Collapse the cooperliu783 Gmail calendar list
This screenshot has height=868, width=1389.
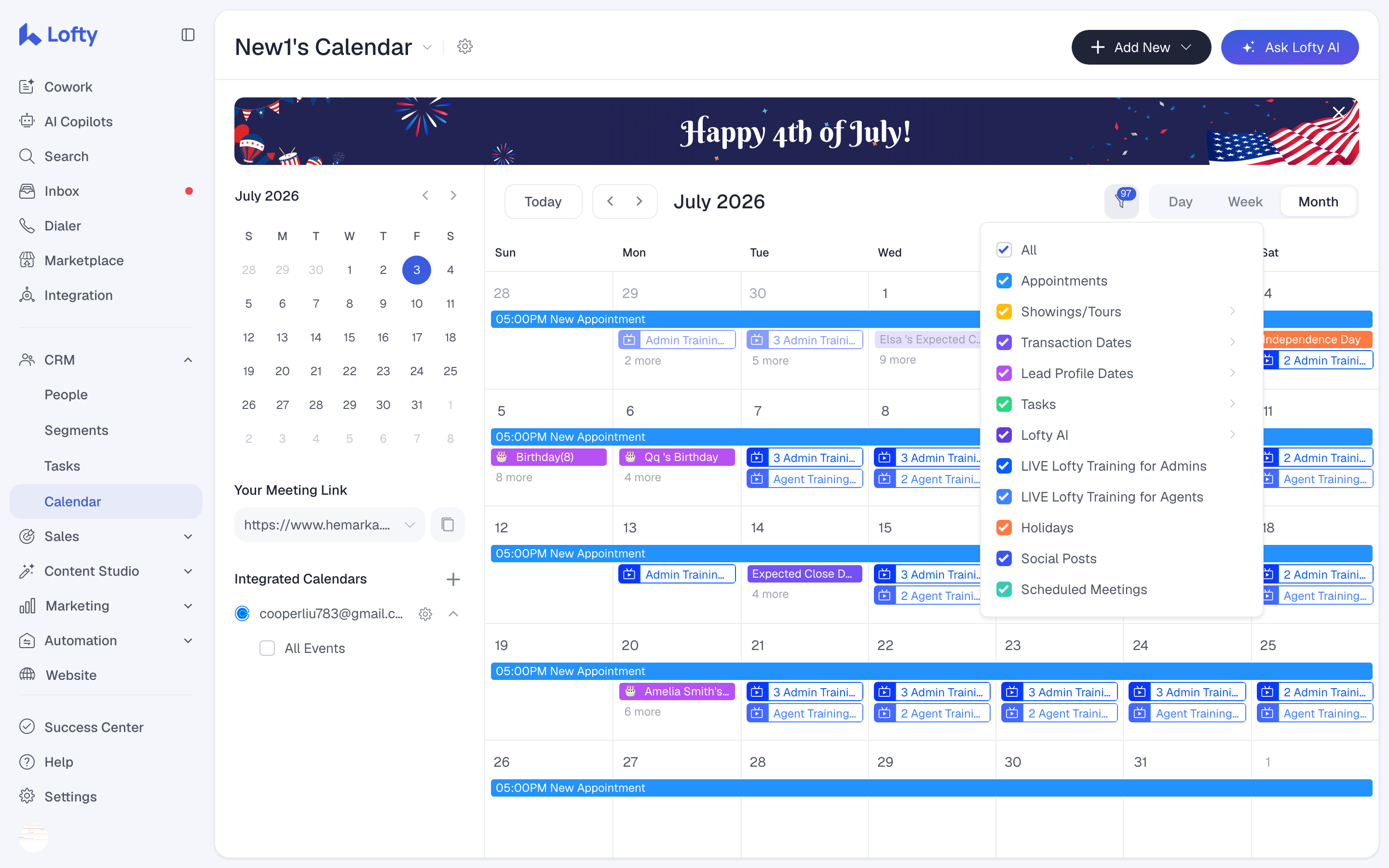pyautogui.click(x=453, y=614)
